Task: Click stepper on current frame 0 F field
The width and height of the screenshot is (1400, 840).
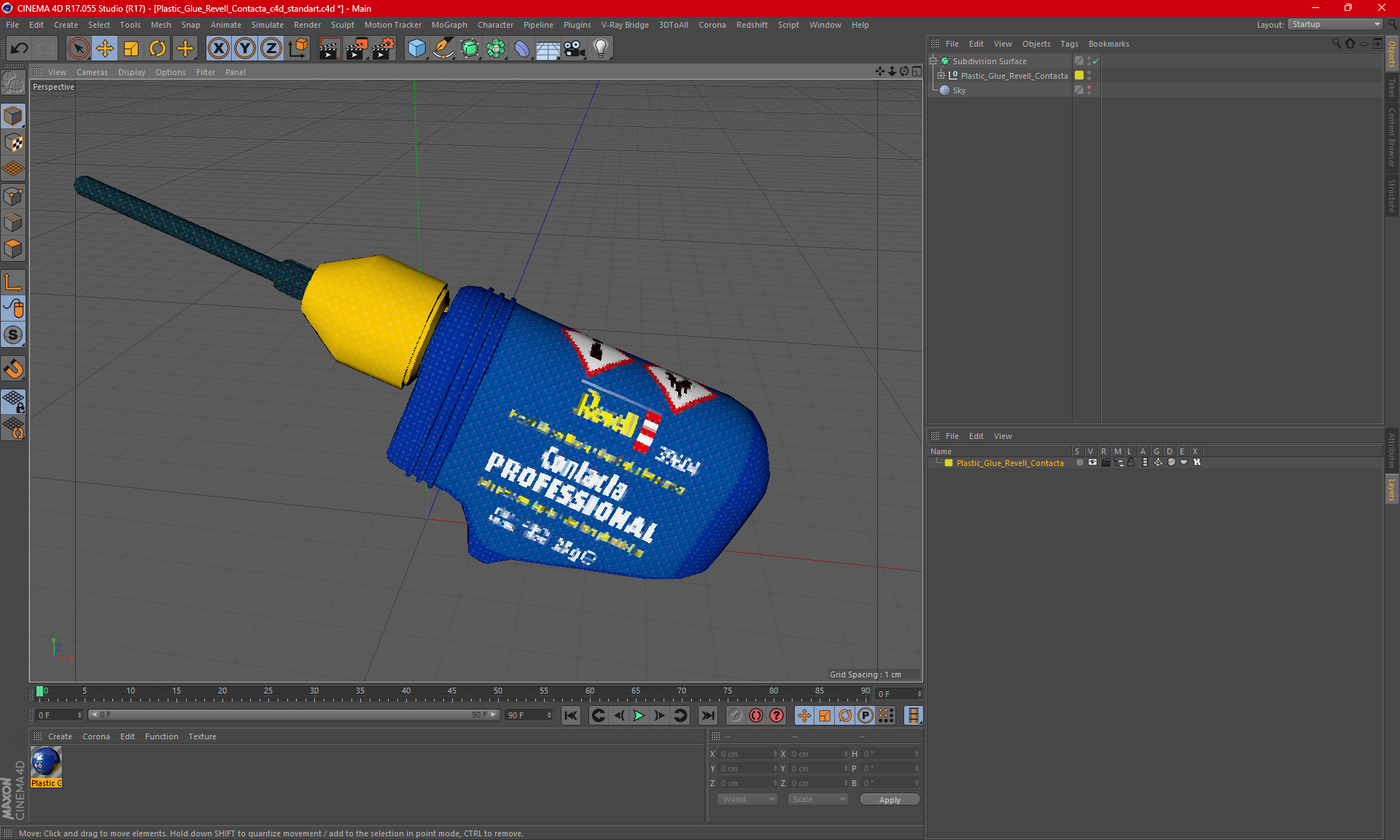Action: [x=919, y=693]
